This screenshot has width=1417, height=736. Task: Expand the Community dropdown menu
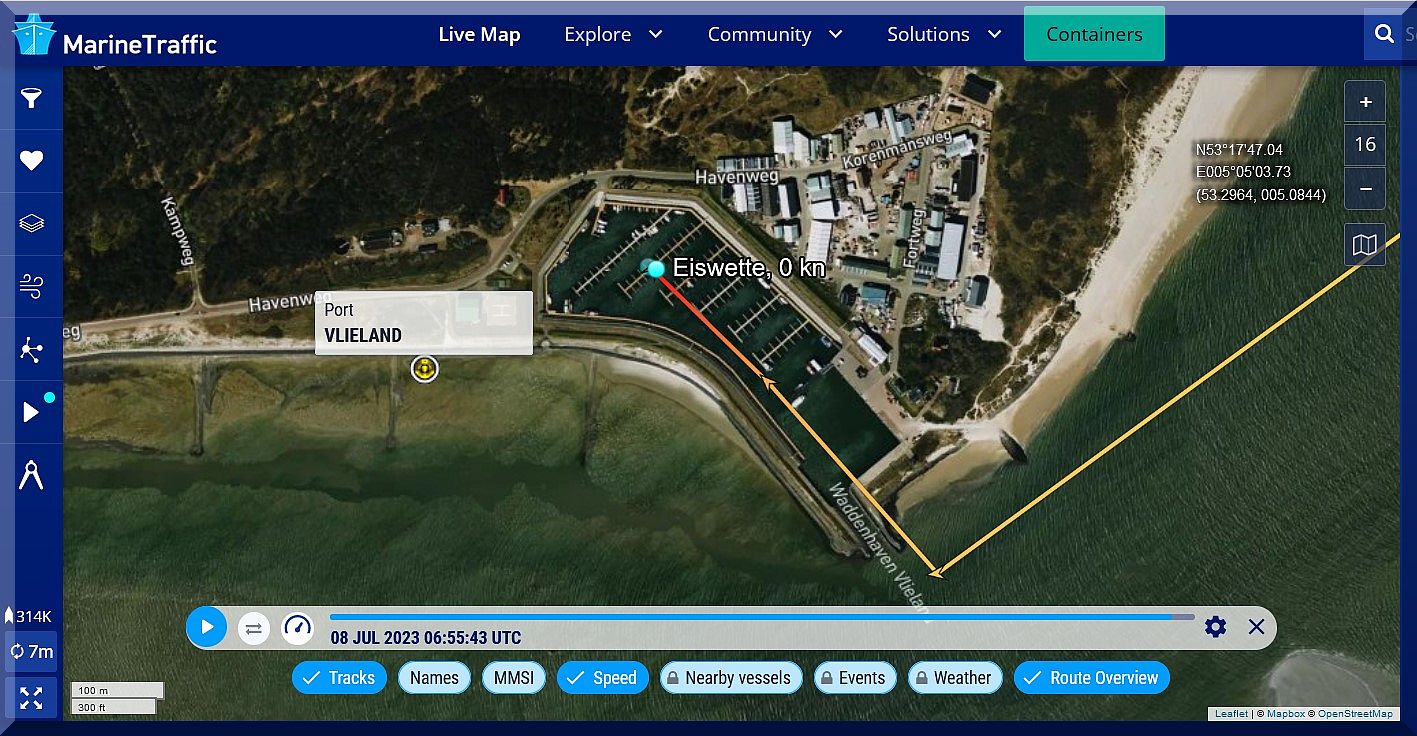click(775, 35)
